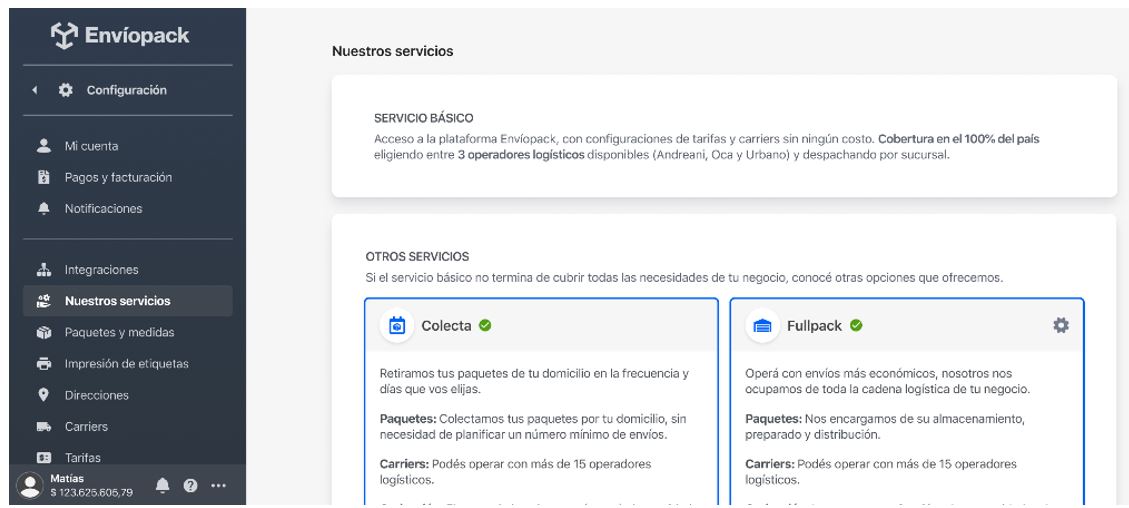
Task: Go to the Carriers section
Action: 127,427
